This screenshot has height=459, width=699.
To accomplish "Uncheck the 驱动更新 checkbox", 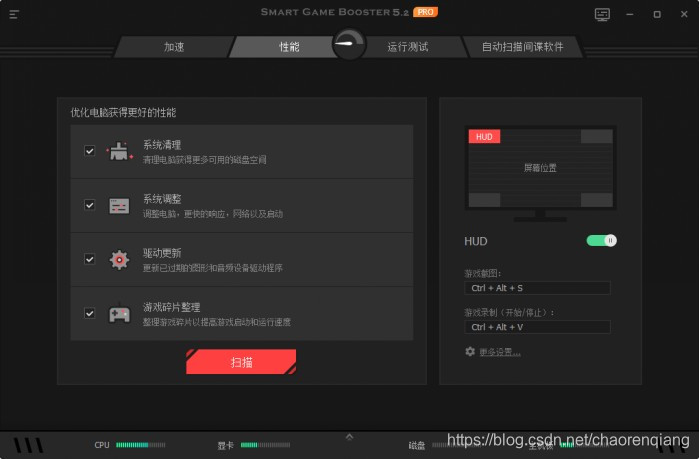I will click(90, 259).
